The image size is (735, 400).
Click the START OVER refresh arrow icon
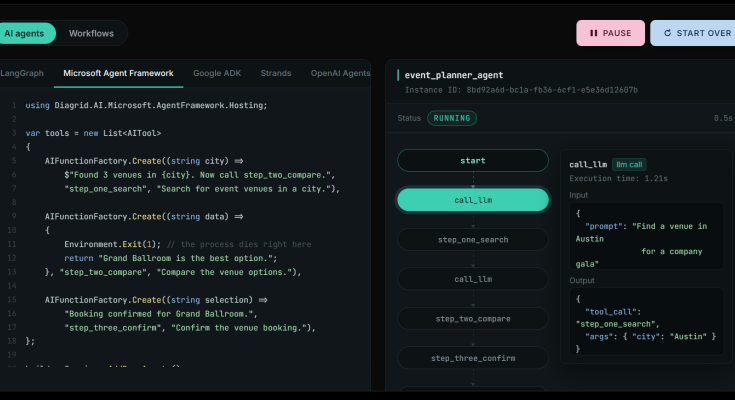coord(668,33)
